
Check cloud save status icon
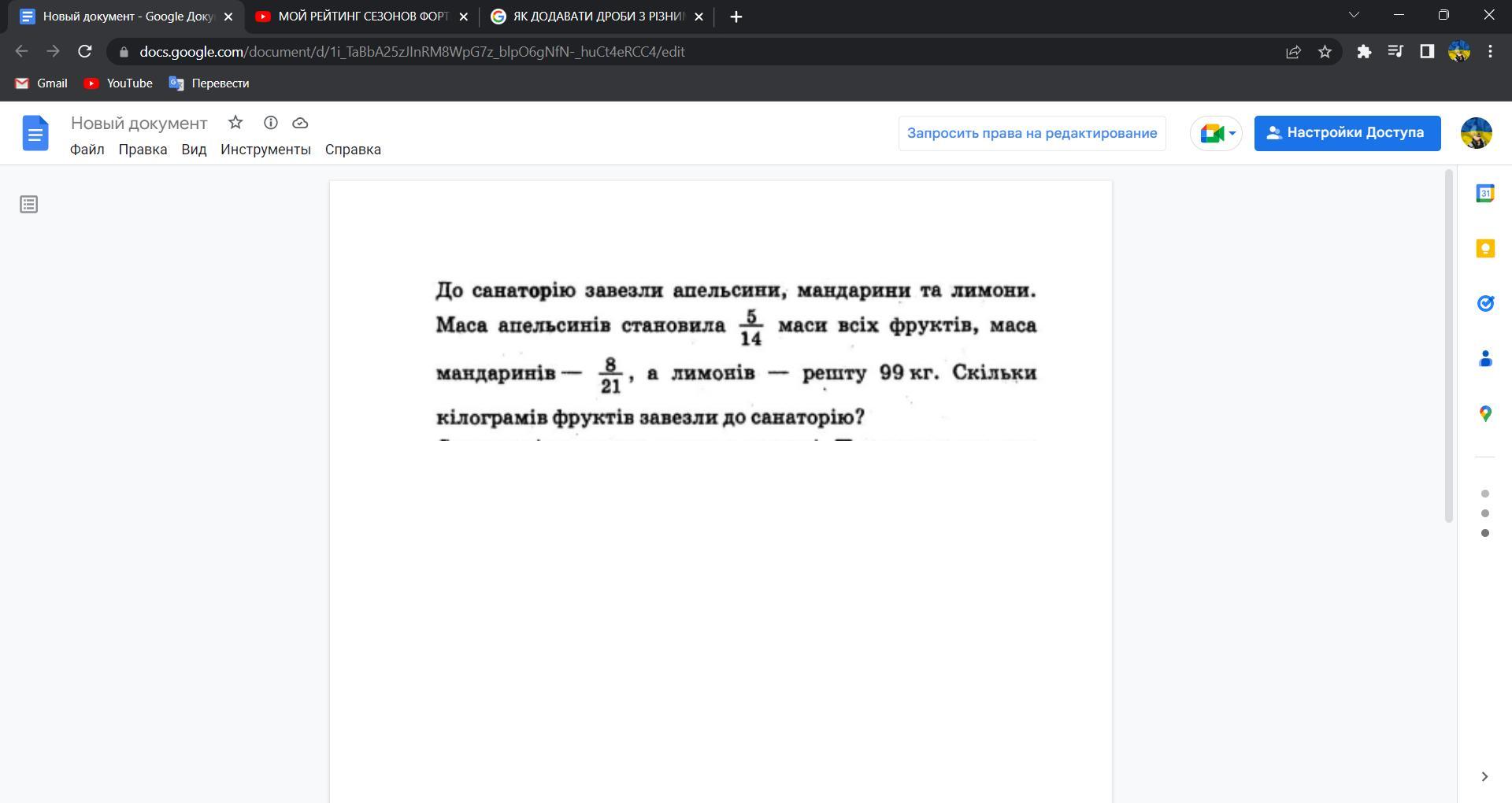300,123
